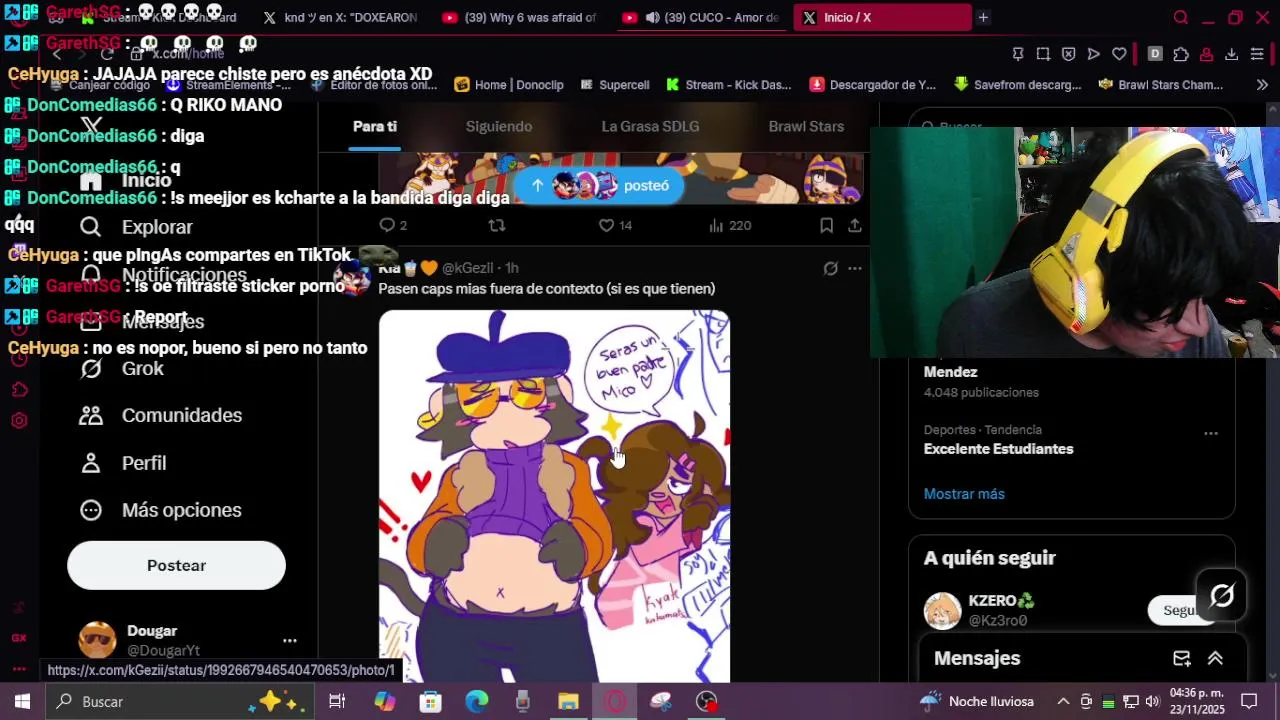
Task: Show more bookmarks bar items
Action: [1262, 85]
